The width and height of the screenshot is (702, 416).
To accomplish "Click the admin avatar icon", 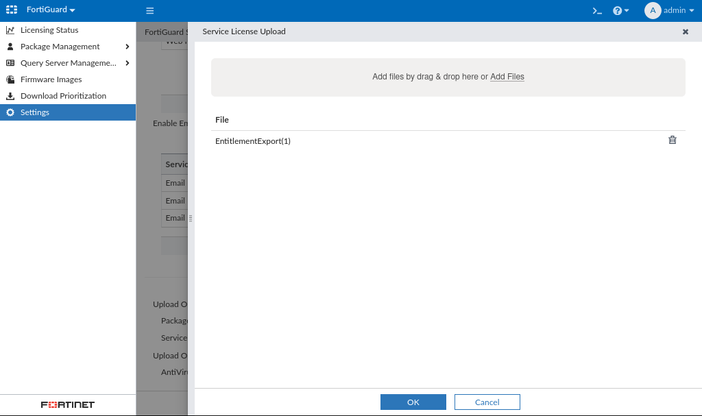I will (653, 11).
